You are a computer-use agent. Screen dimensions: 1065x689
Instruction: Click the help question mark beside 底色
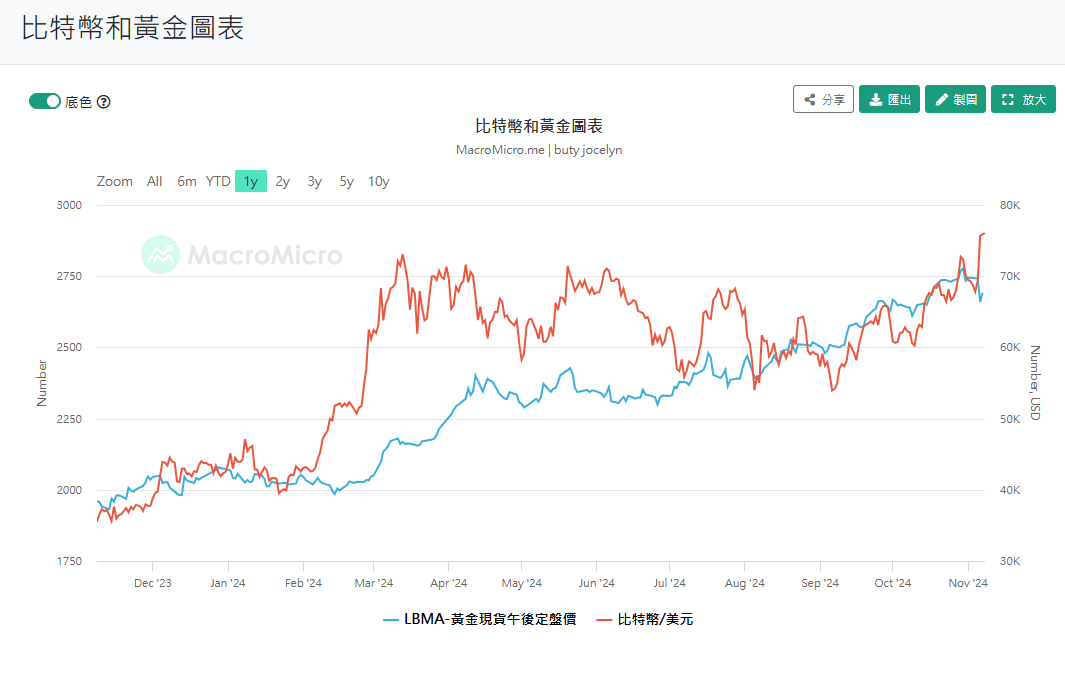tap(103, 102)
